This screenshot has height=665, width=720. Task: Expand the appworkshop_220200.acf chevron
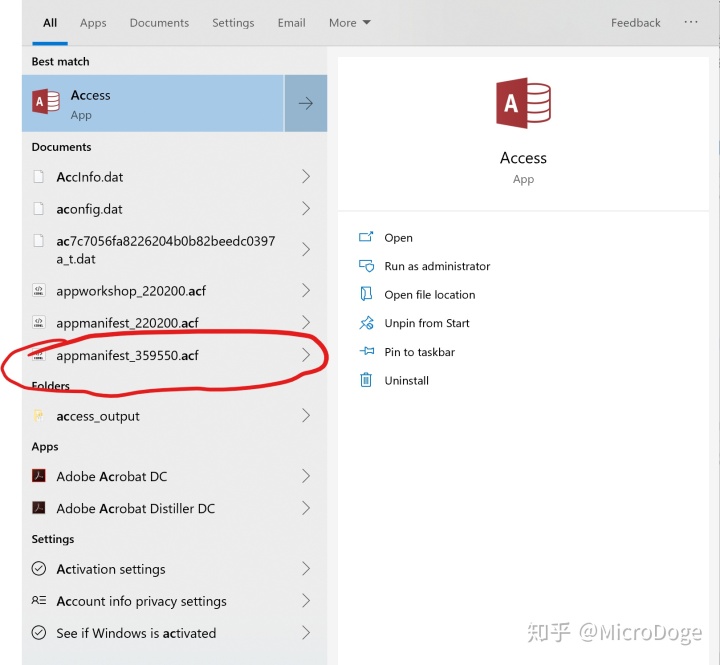click(306, 290)
